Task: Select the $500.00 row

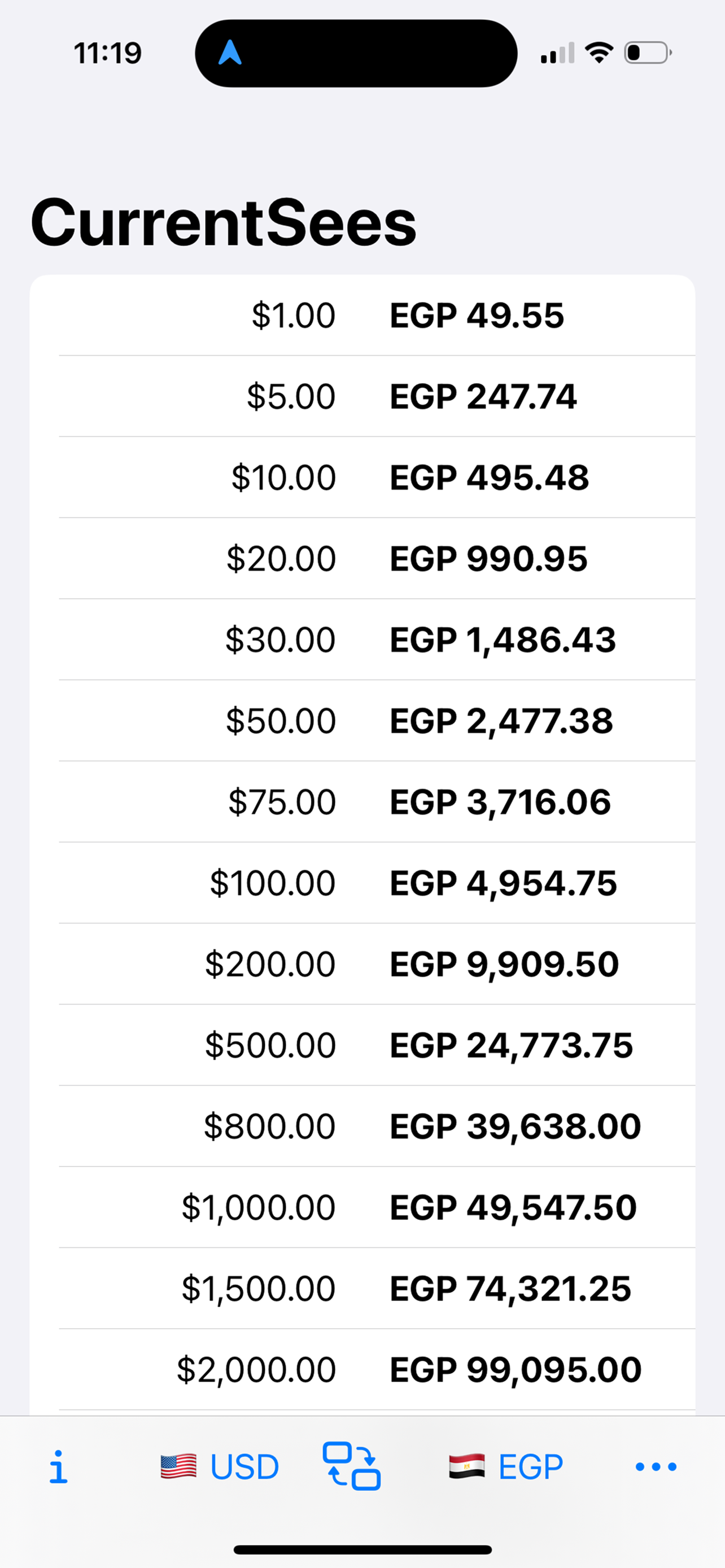Action: pyautogui.click(x=363, y=1045)
